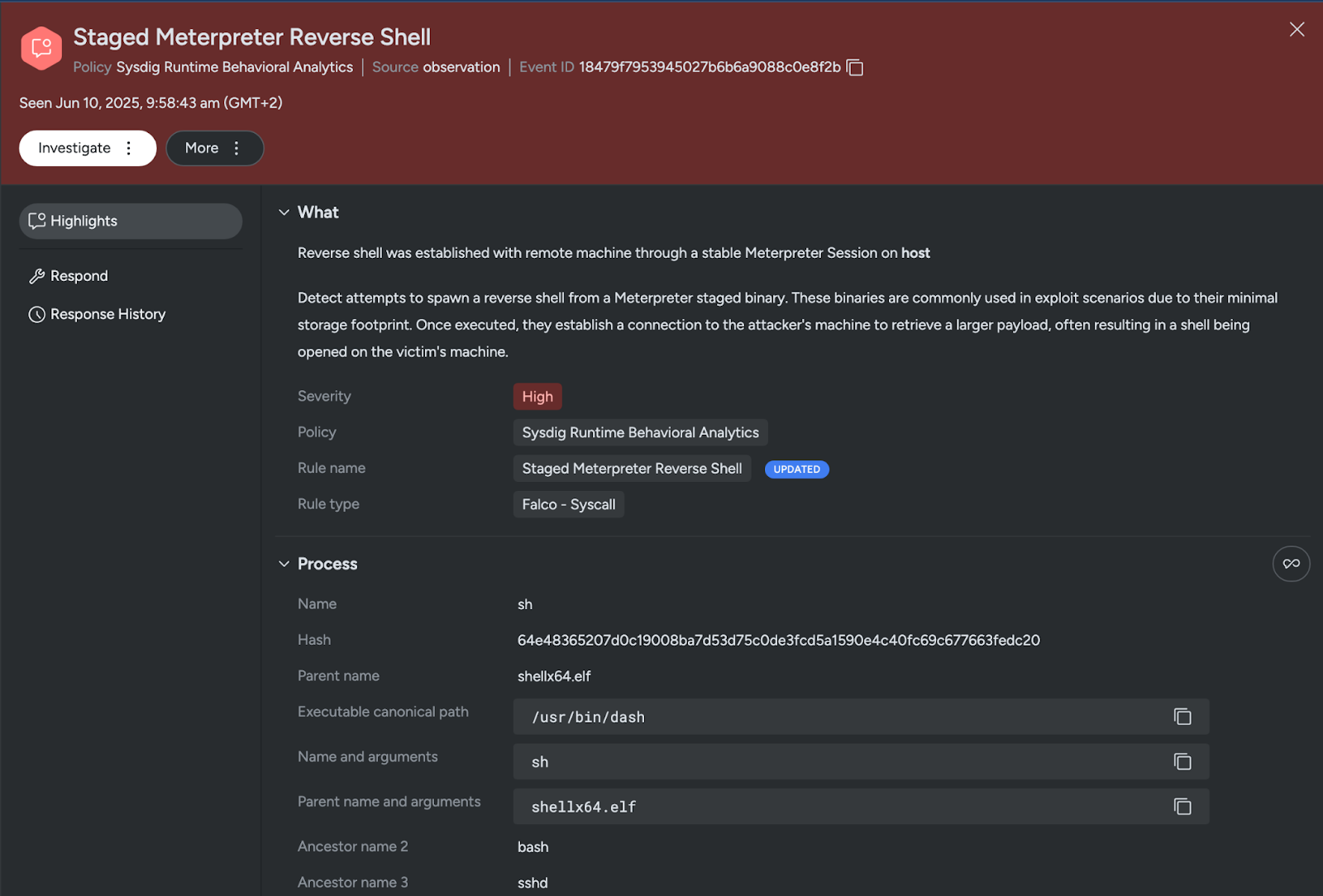Click the Name and arguments sh field

(x=861, y=761)
